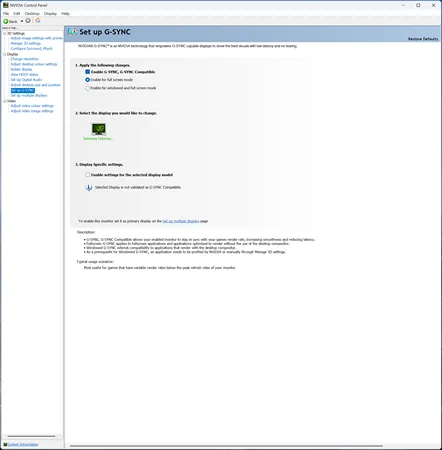
Task: Collapse the Video tree node
Action: [5, 101]
